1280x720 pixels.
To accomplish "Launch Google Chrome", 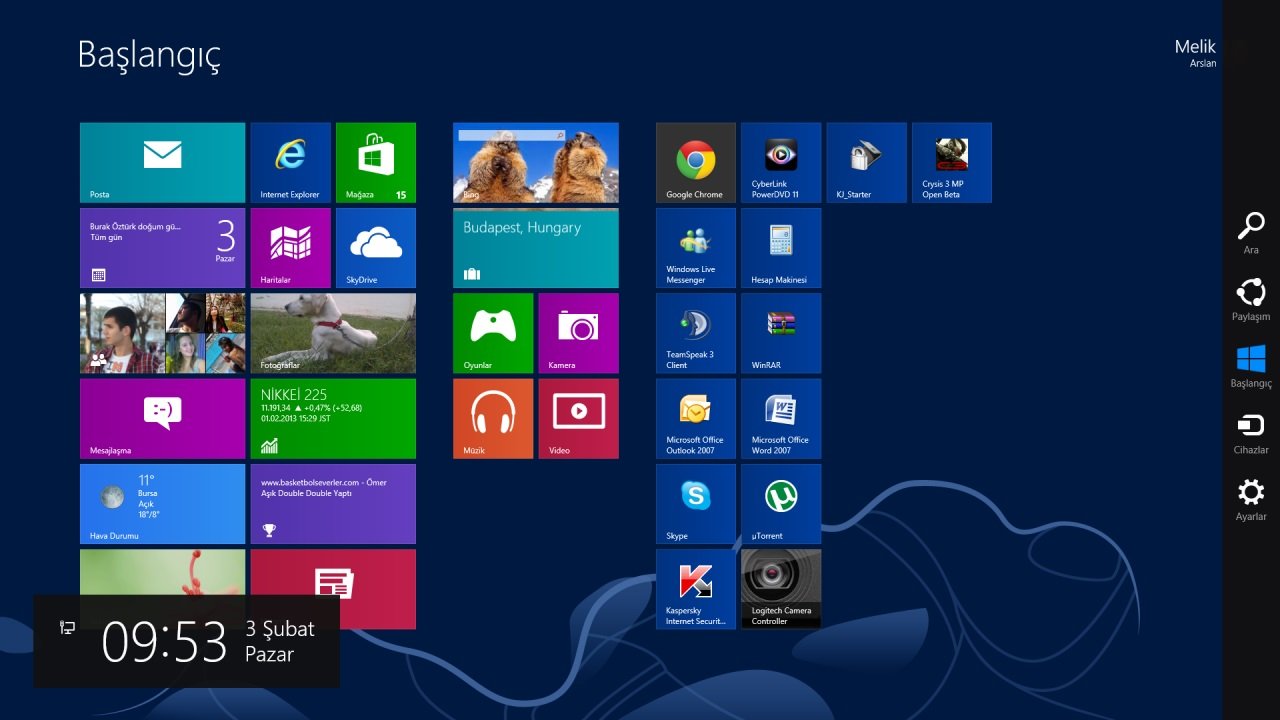I will (x=696, y=163).
